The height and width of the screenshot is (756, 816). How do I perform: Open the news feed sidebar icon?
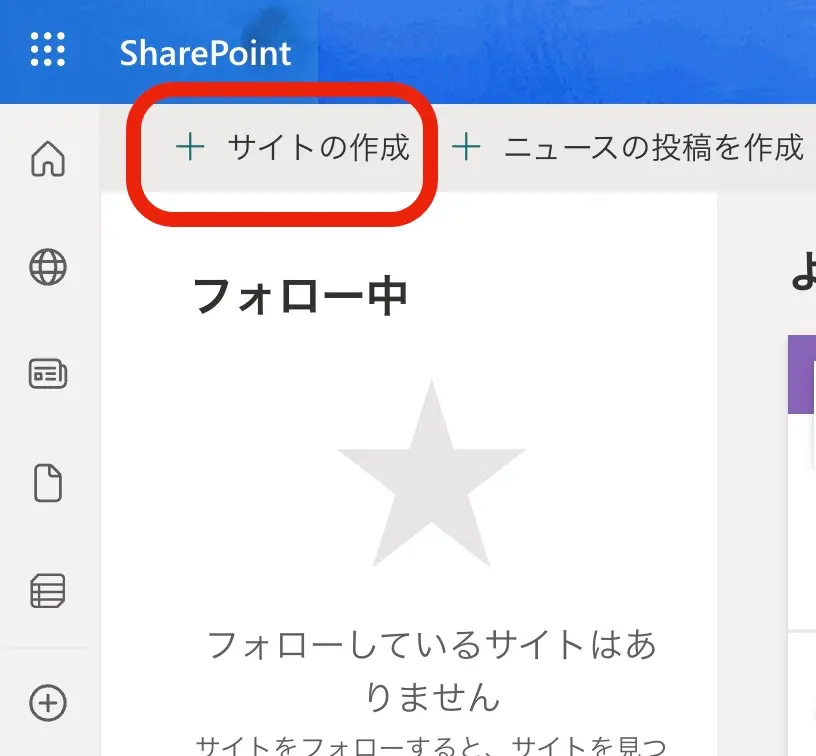[48, 375]
